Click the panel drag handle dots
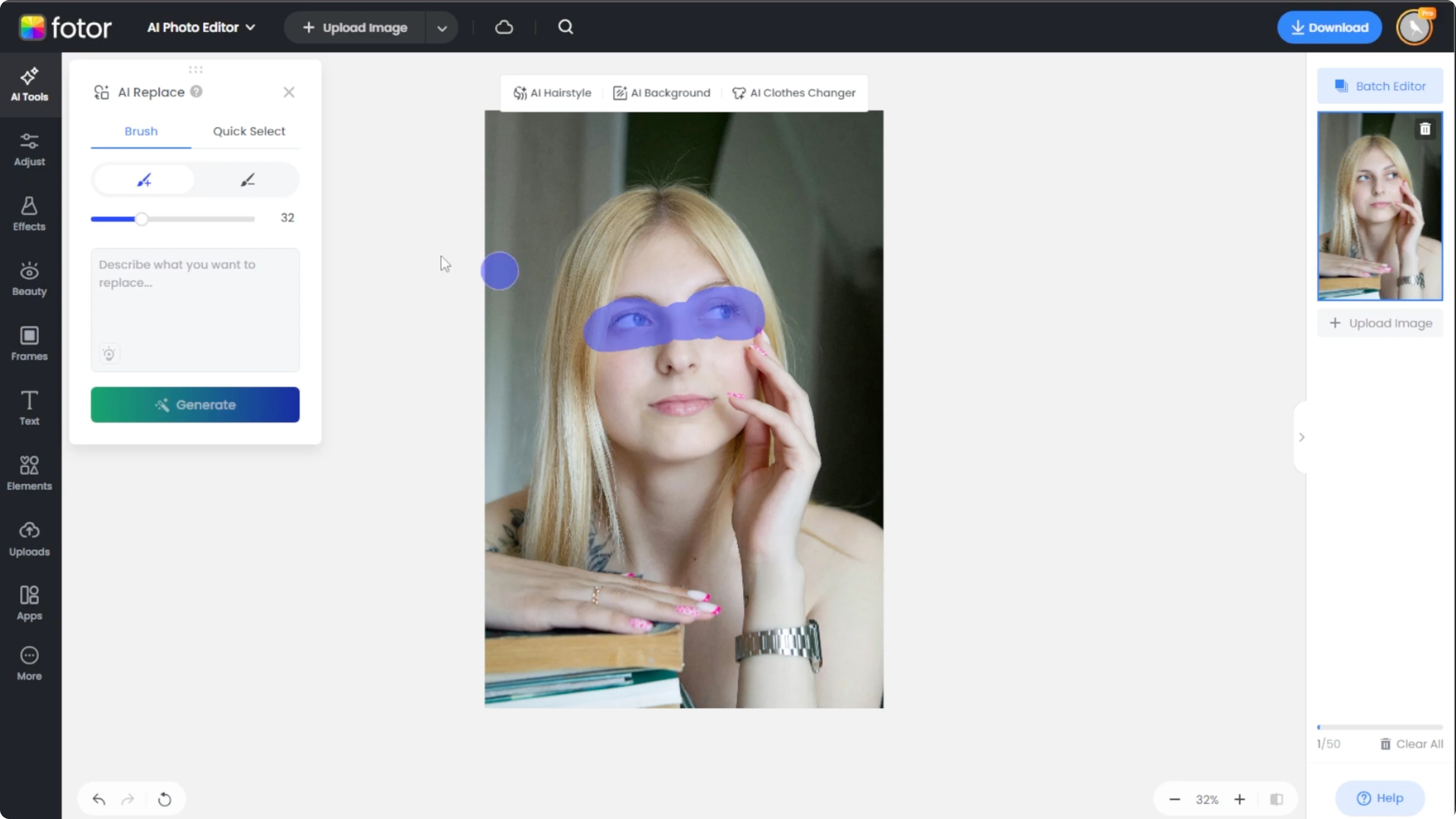Screen dimensions: 1456x819 click(x=195, y=70)
